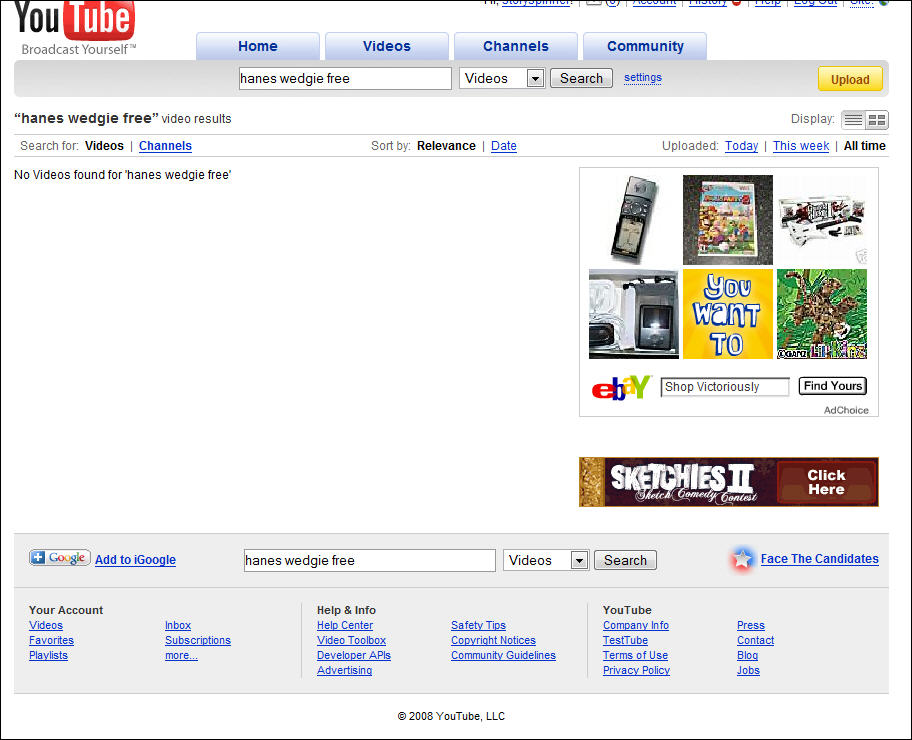The height and width of the screenshot is (740, 912).
Task: Open Developer APIs link
Action: coord(354,656)
